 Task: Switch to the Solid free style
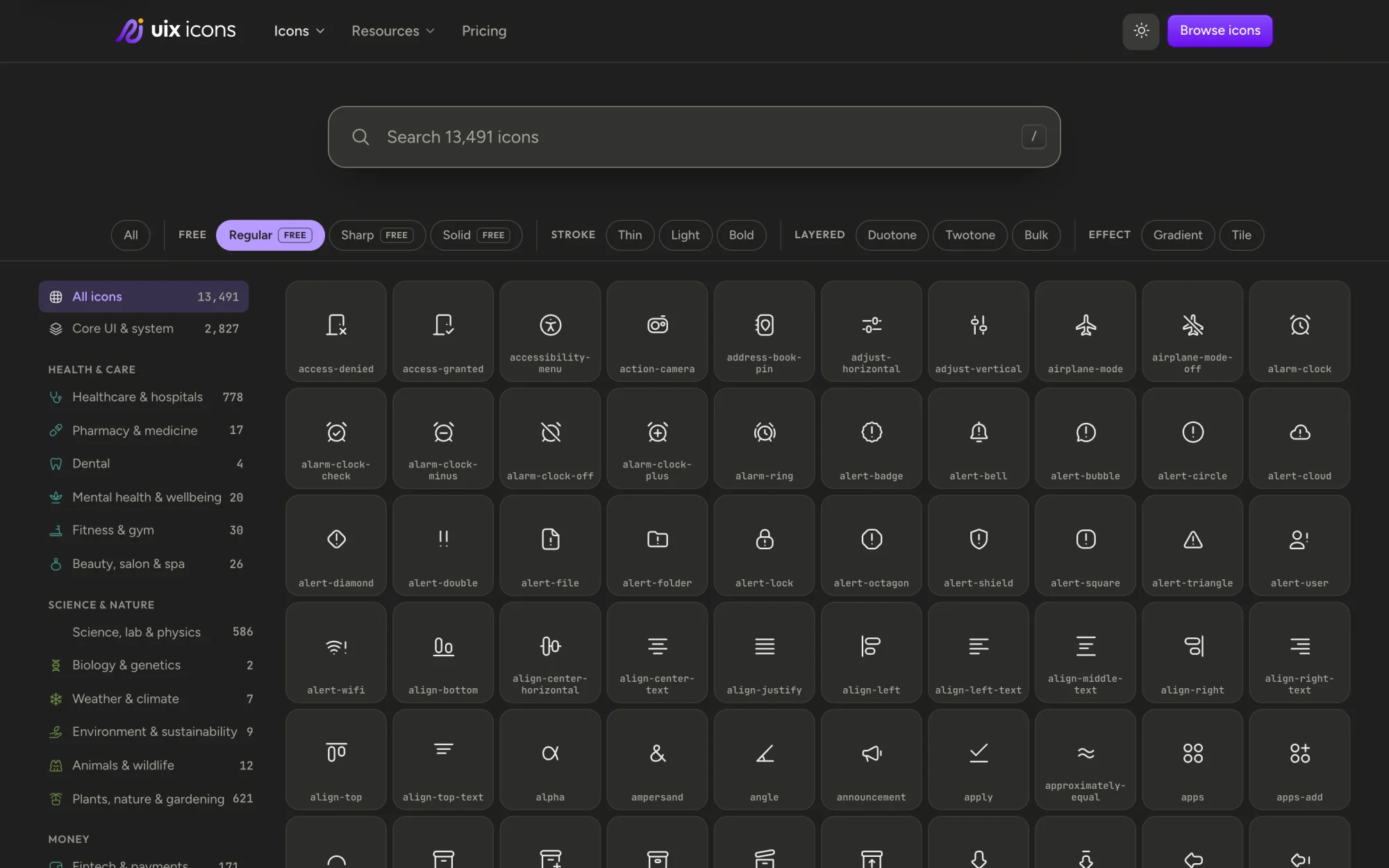click(x=476, y=235)
